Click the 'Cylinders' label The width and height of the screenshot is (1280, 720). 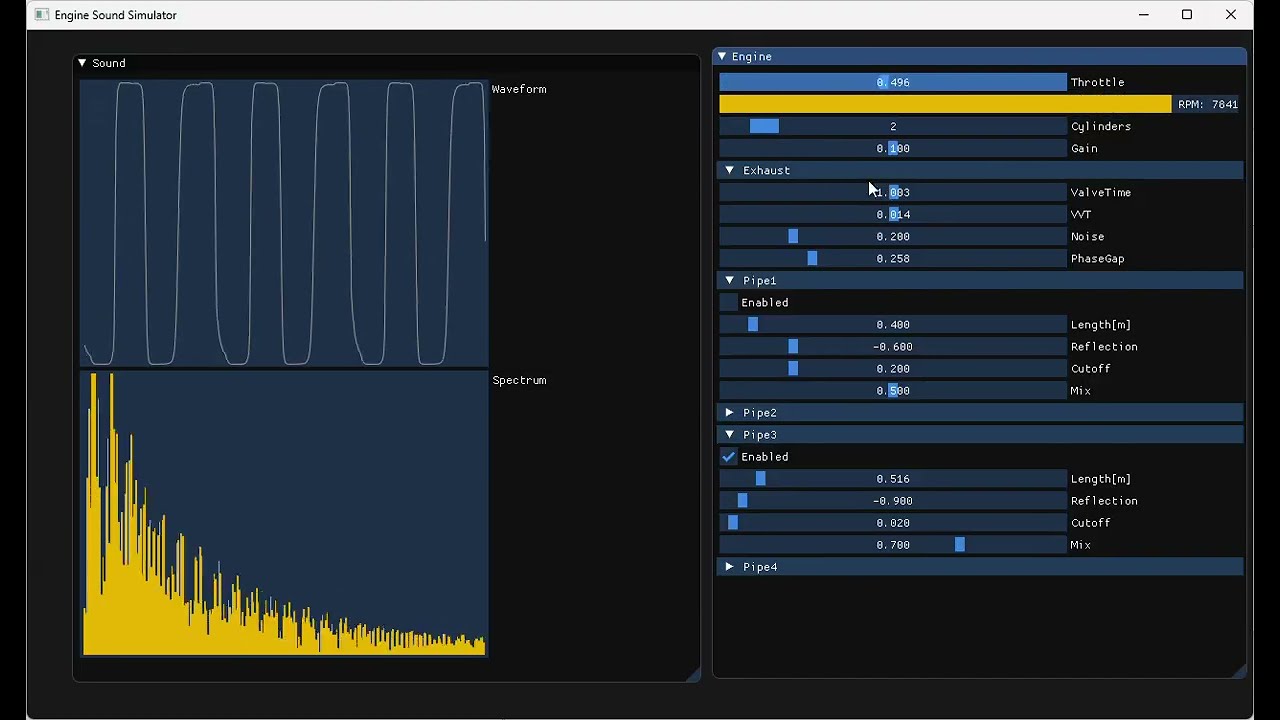pos(1101,126)
